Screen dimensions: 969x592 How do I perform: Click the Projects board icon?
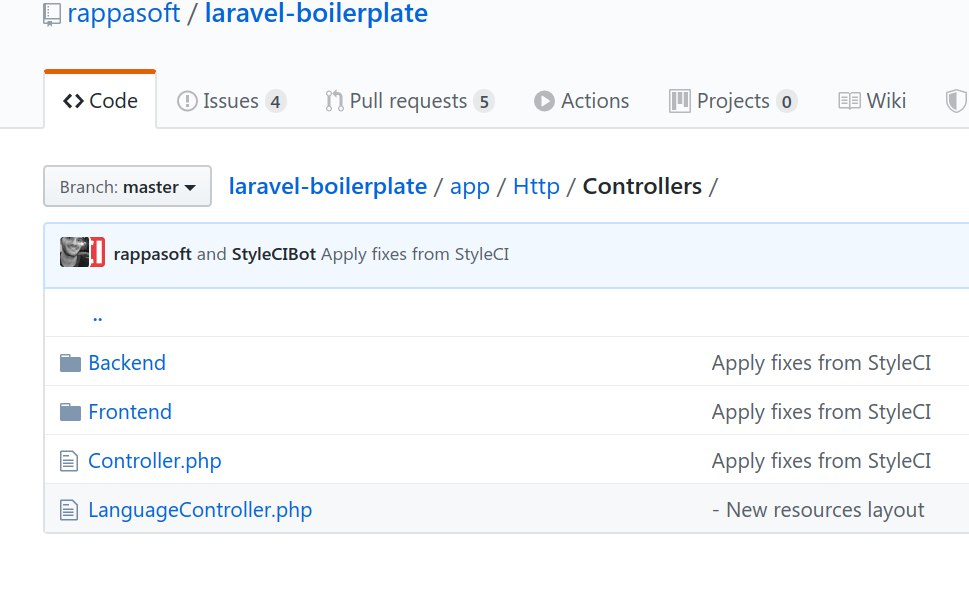coord(680,101)
